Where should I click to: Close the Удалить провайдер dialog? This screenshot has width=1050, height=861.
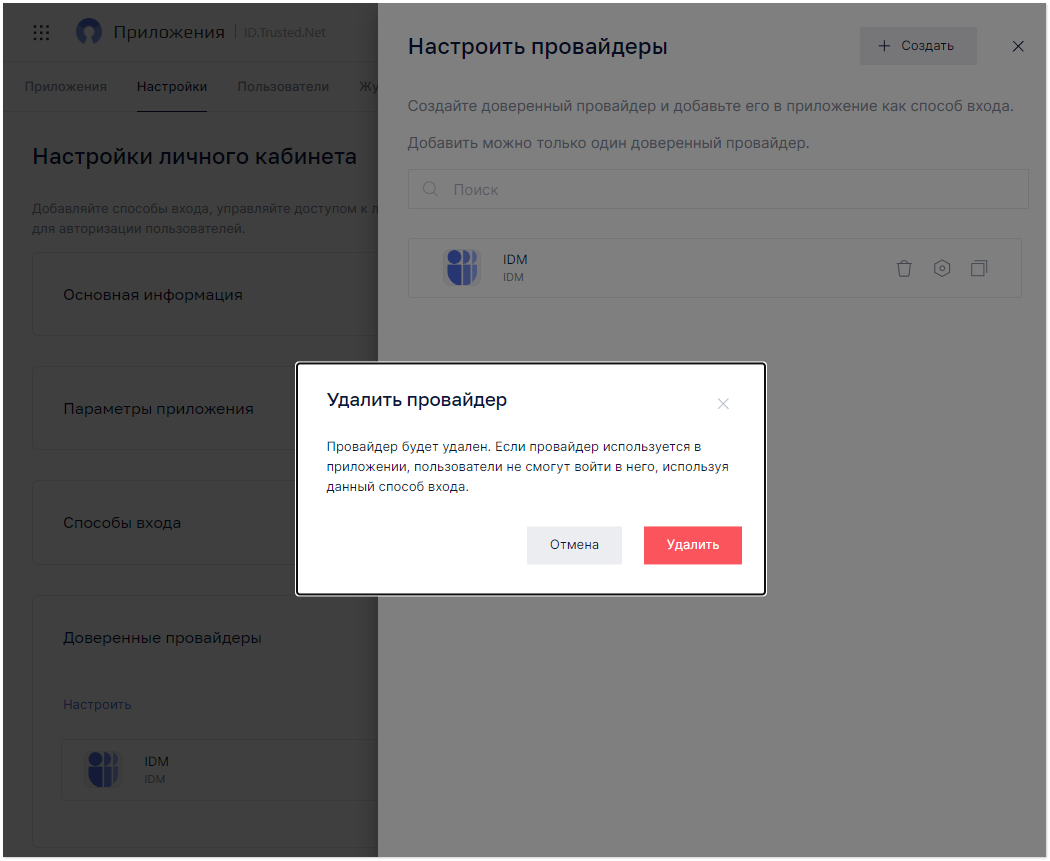723,404
